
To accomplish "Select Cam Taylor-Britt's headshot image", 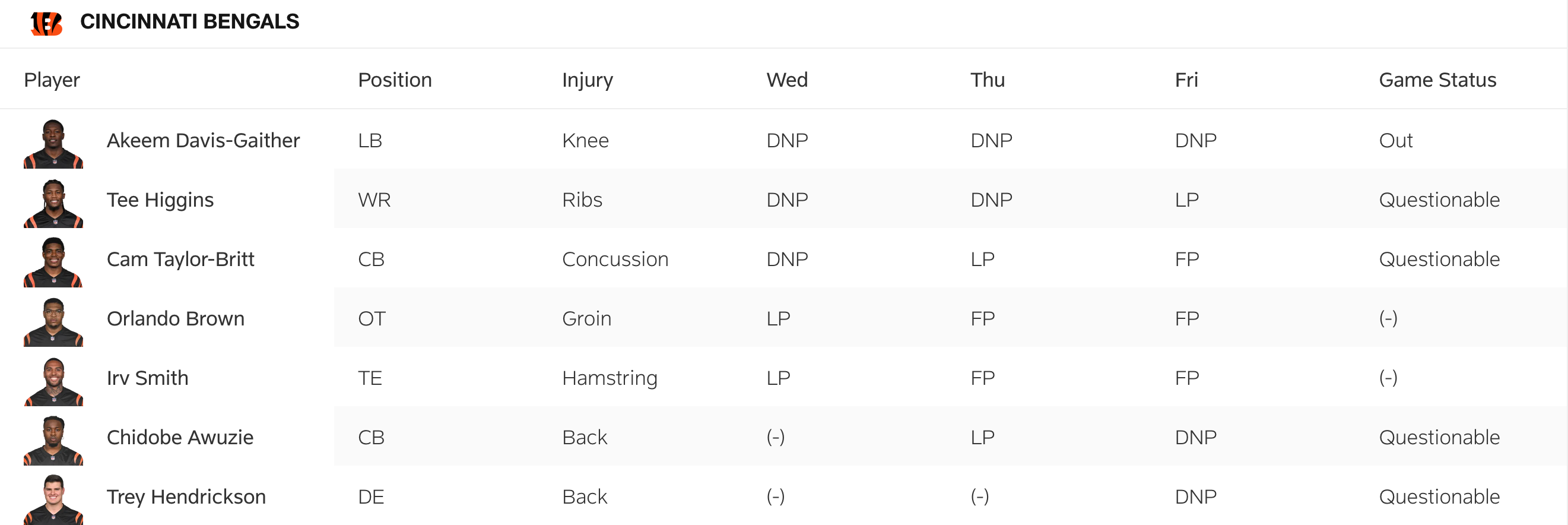I will [53, 262].
